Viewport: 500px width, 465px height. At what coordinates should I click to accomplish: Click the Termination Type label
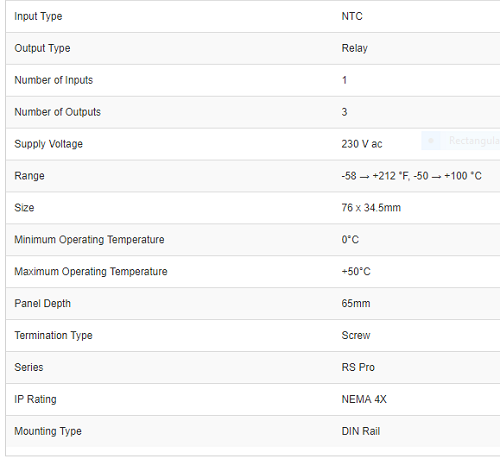(53, 335)
